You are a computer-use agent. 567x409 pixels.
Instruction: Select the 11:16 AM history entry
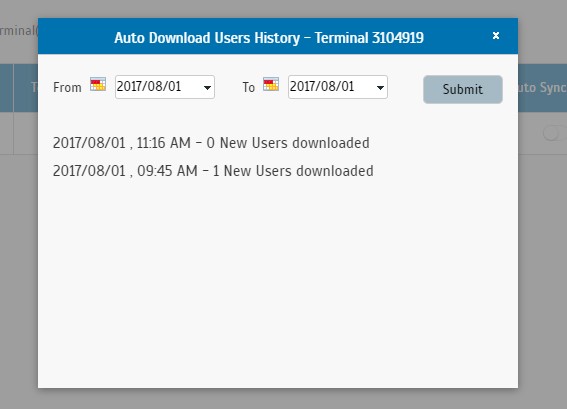pyautogui.click(x=211, y=143)
